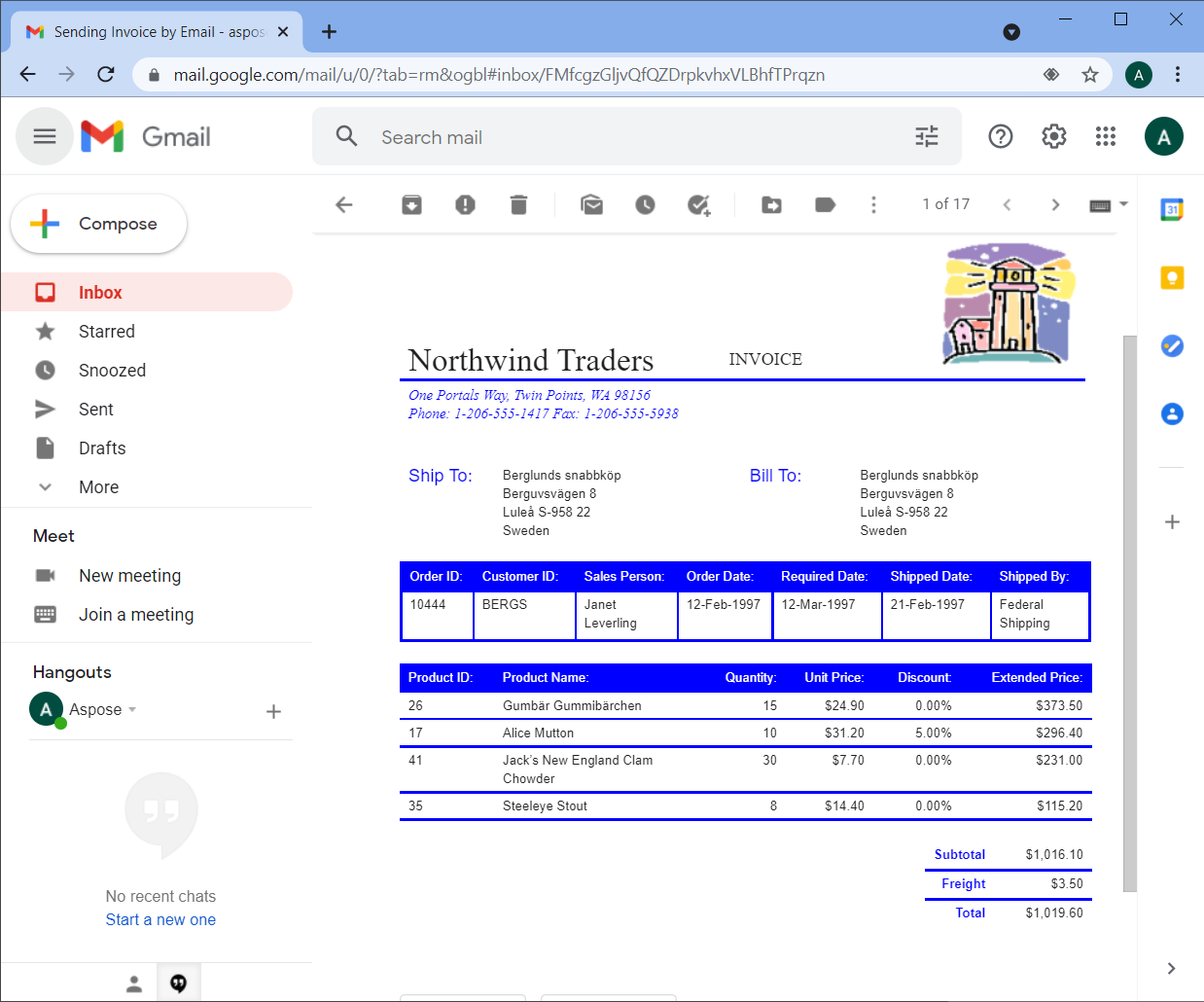Open the Google Account avatar in Gmail
This screenshot has width=1204, height=1002.
(1164, 136)
